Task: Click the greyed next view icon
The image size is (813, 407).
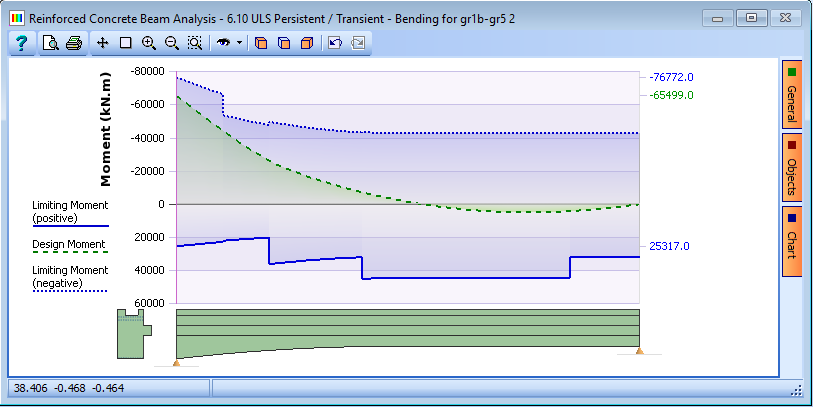Action: (x=358, y=43)
